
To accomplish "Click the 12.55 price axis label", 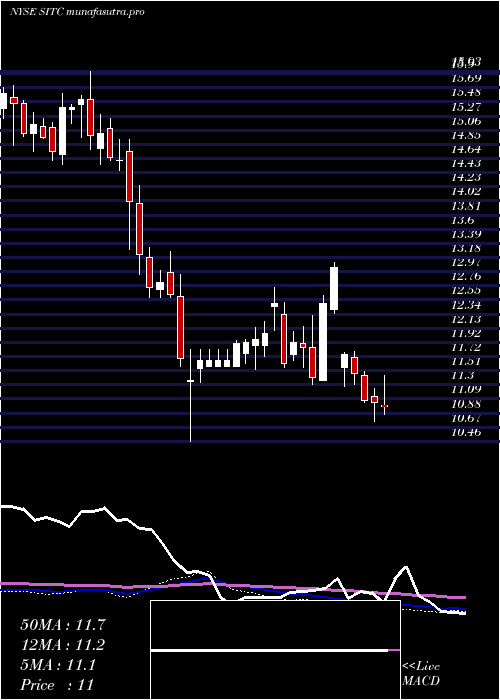I will pyautogui.click(x=466, y=291).
